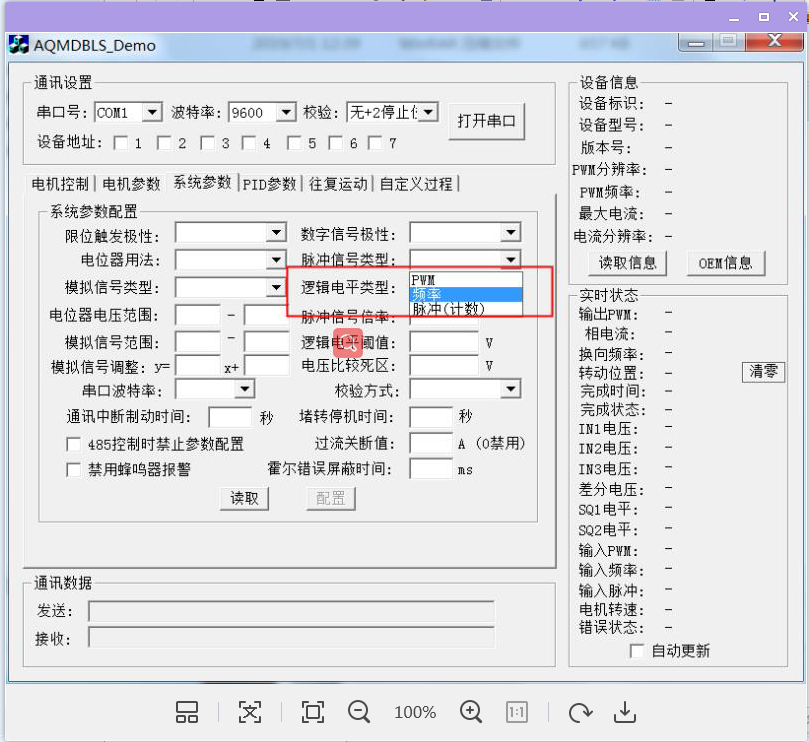The width and height of the screenshot is (809, 742).
Task: Click the 打开串口 button
Action: [x=487, y=121]
